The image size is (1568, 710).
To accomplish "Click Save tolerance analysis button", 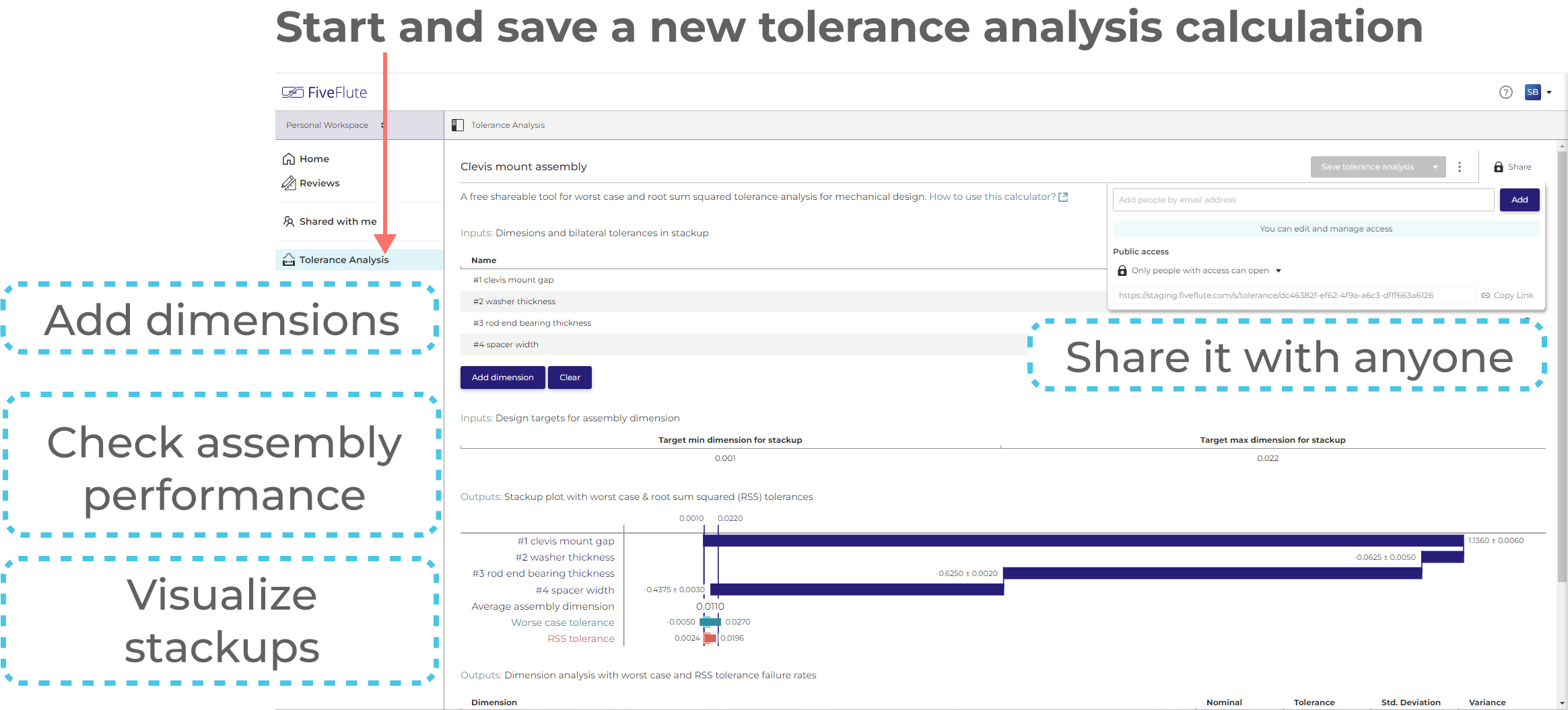I will [x=1367, y=167].
